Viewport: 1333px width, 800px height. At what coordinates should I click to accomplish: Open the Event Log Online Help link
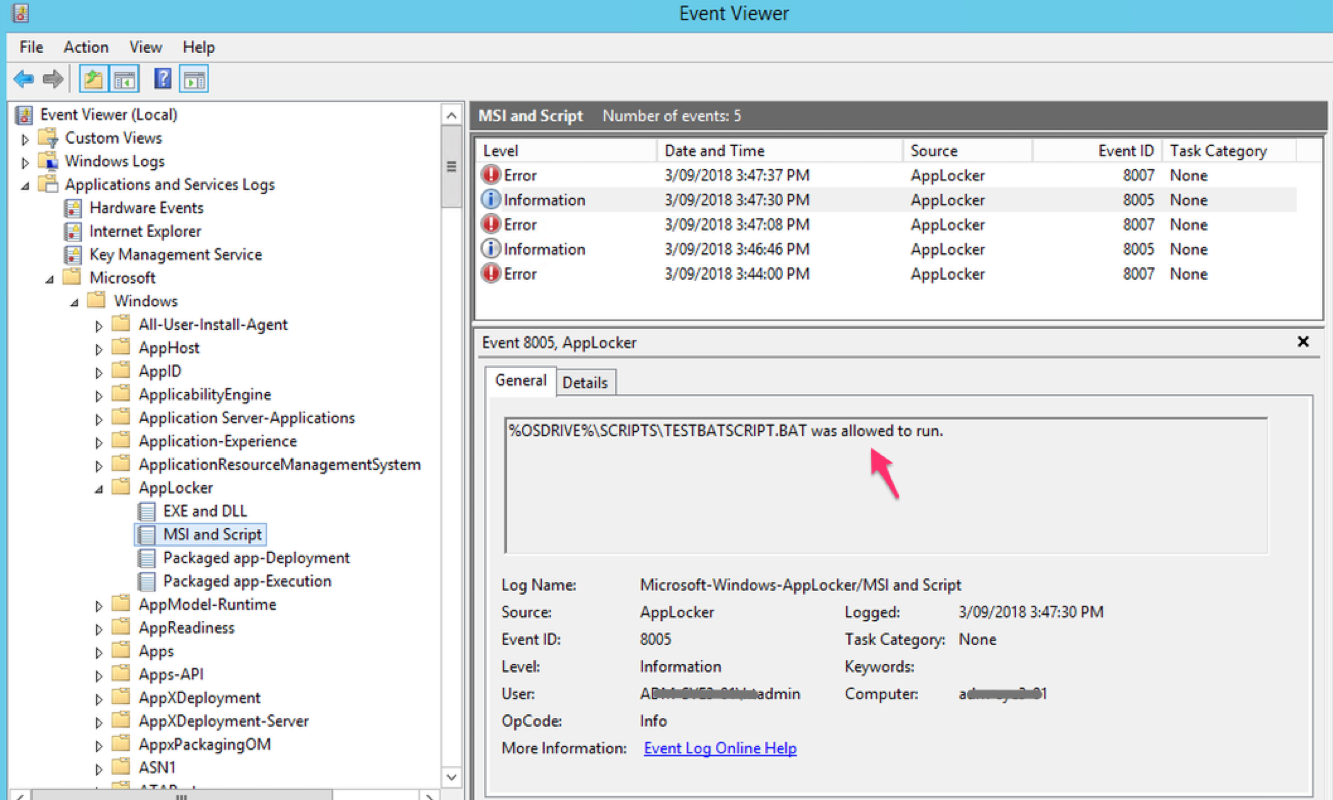click(719, 747)
